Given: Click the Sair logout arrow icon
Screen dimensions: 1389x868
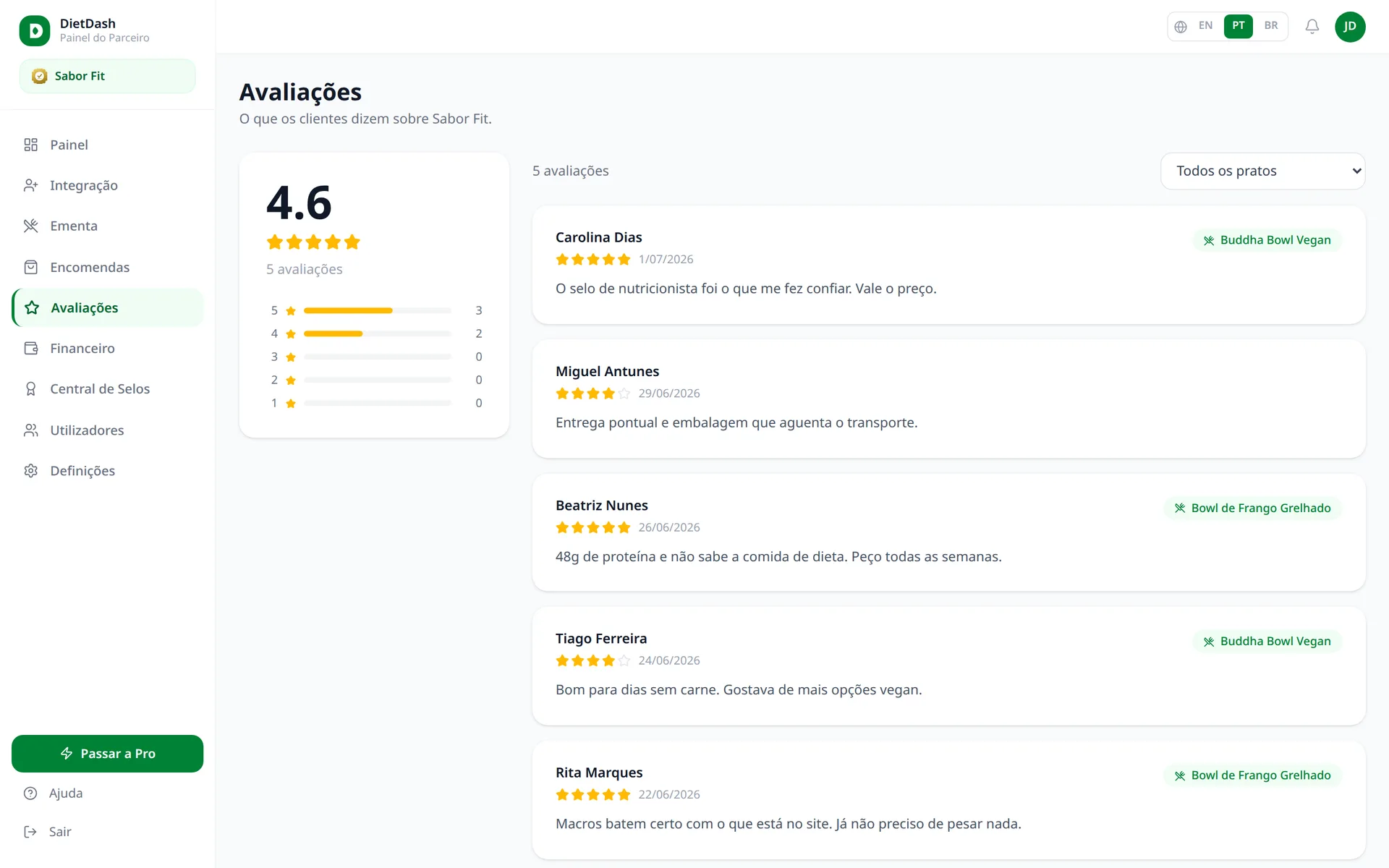Looking at the screenshot, I should click(x=30, y=832).
